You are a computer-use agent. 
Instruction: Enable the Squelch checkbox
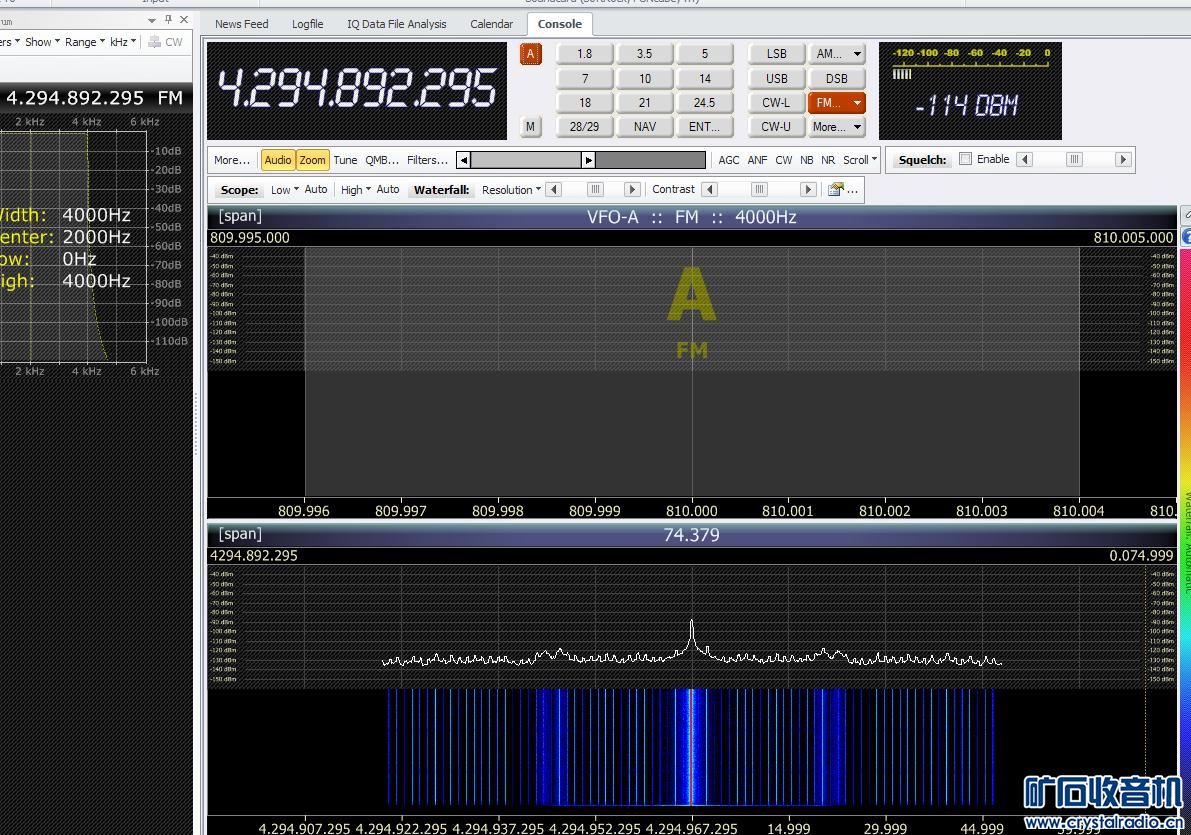(x=965, y=159)
